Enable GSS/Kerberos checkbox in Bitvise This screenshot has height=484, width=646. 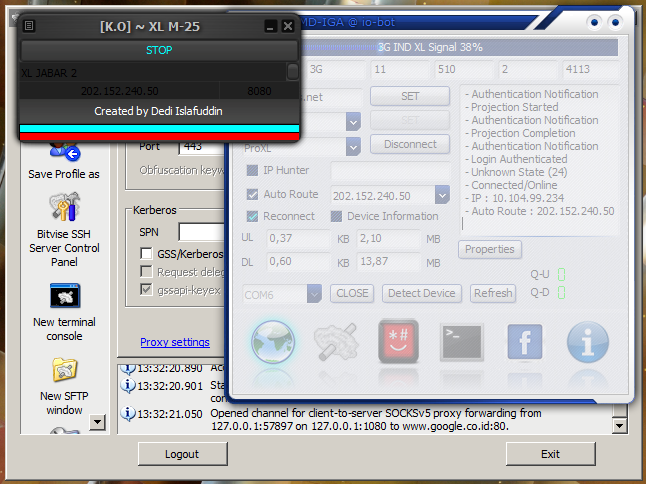[x=146, y=253]
